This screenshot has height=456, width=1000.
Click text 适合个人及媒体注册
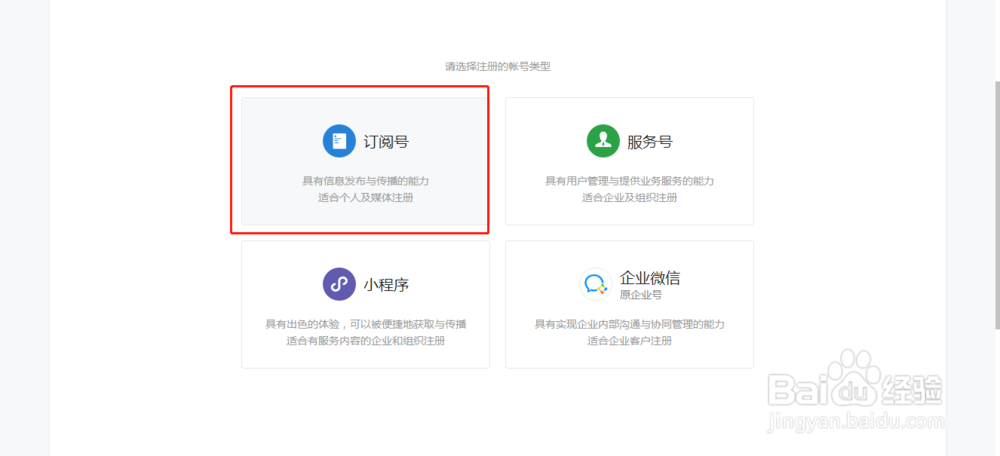pos(365,198)
